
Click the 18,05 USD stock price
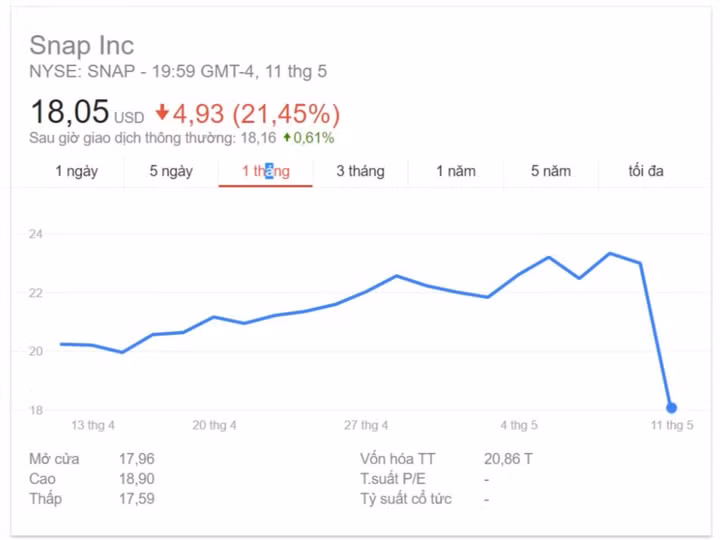(70, 112)
